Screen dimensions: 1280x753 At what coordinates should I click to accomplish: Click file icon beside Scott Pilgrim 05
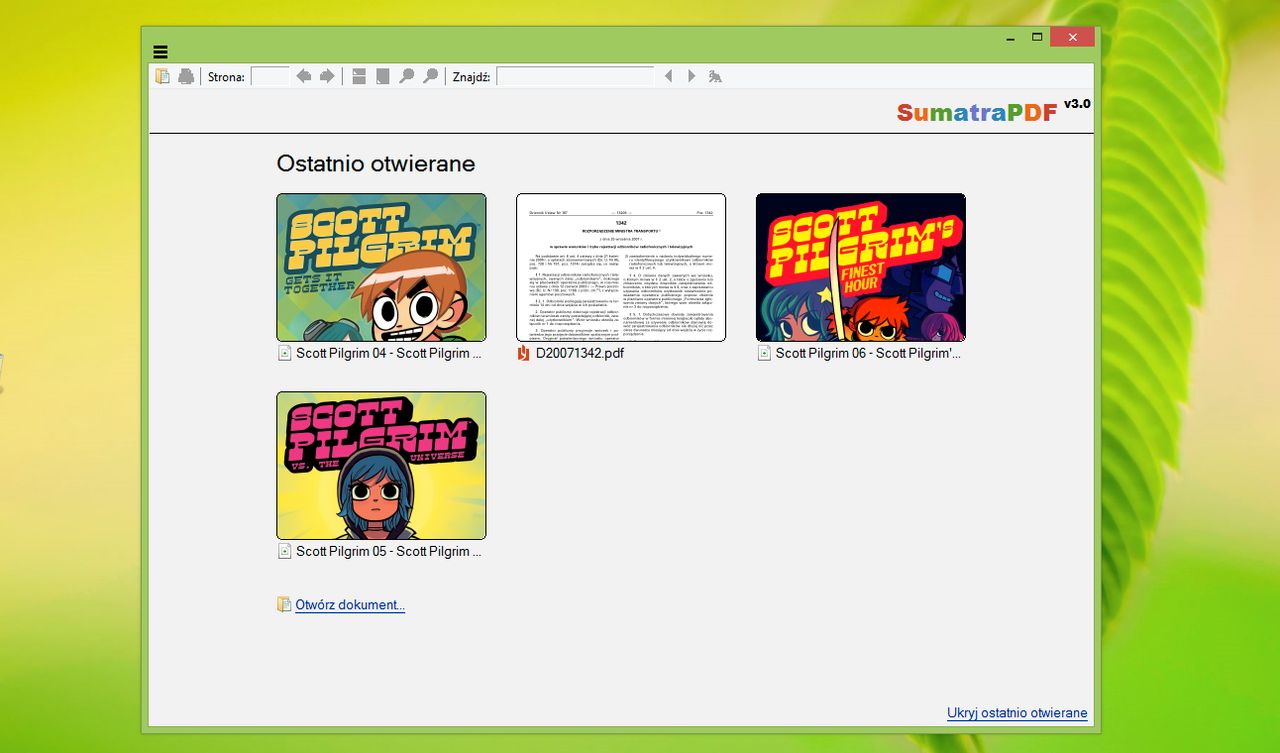pyautogui.click(x=285, y=551)
